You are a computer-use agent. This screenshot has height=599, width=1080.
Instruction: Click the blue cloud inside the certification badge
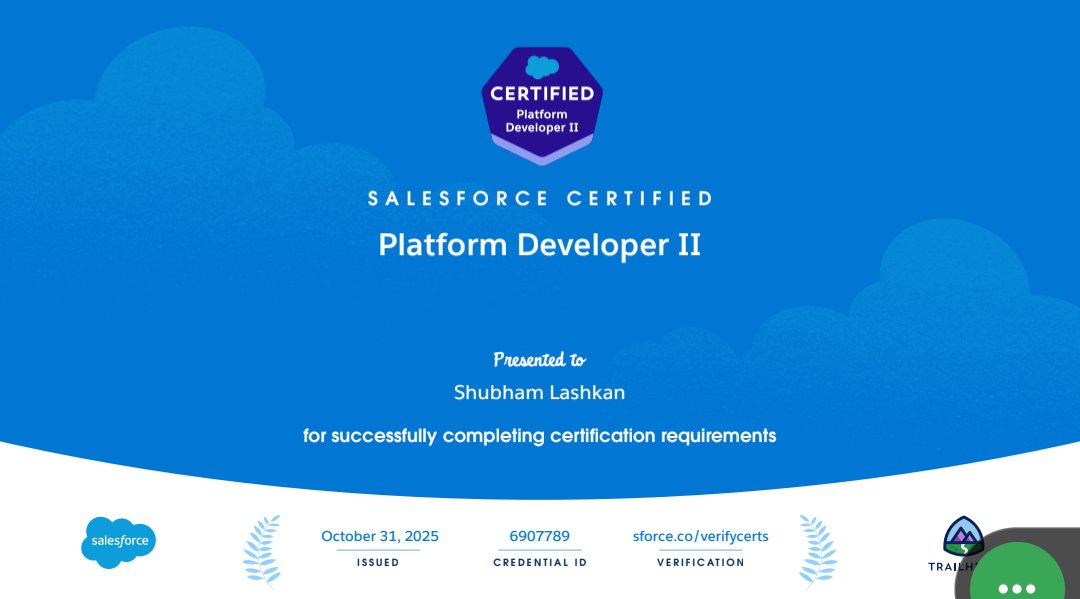(x=540, y=66)
